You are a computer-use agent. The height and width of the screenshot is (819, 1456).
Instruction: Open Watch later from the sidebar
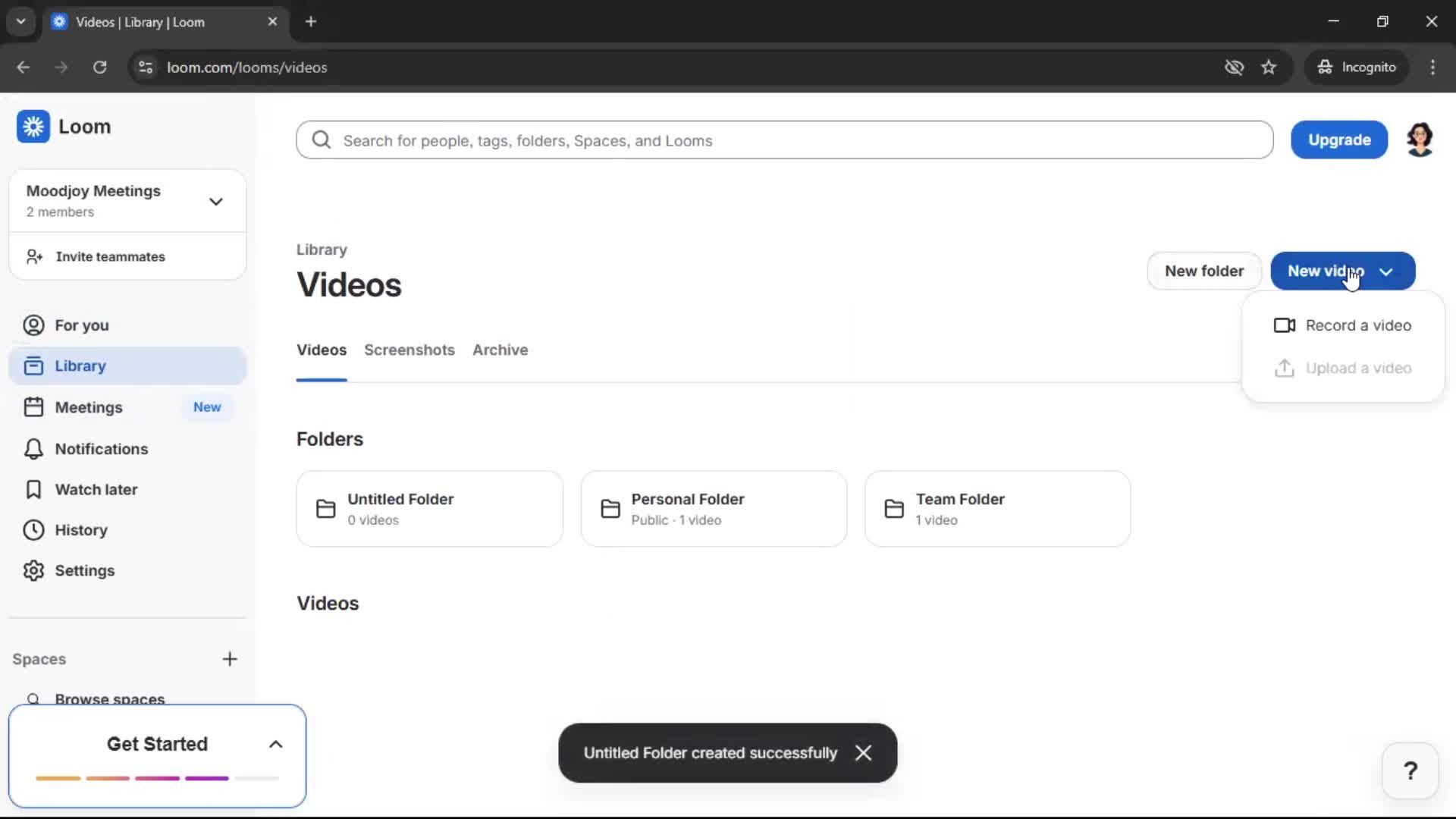[x=96, y=489]
